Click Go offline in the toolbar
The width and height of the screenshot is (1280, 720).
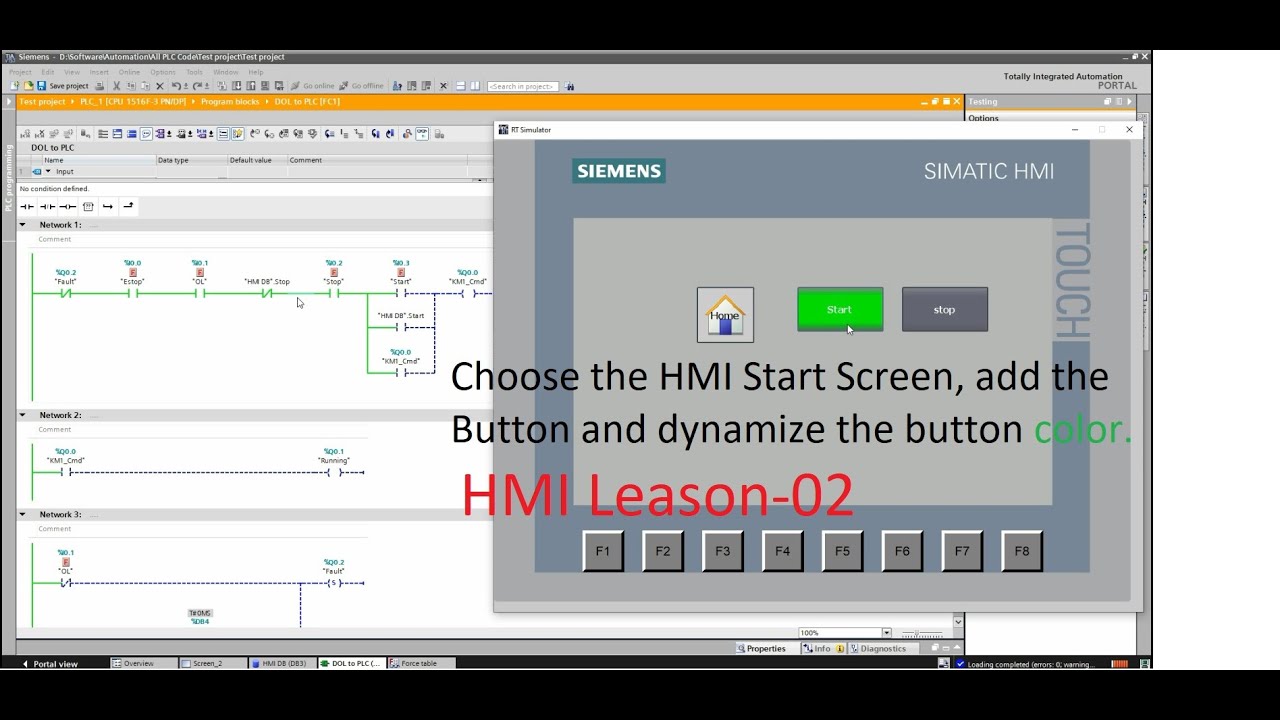coord(361,86)
